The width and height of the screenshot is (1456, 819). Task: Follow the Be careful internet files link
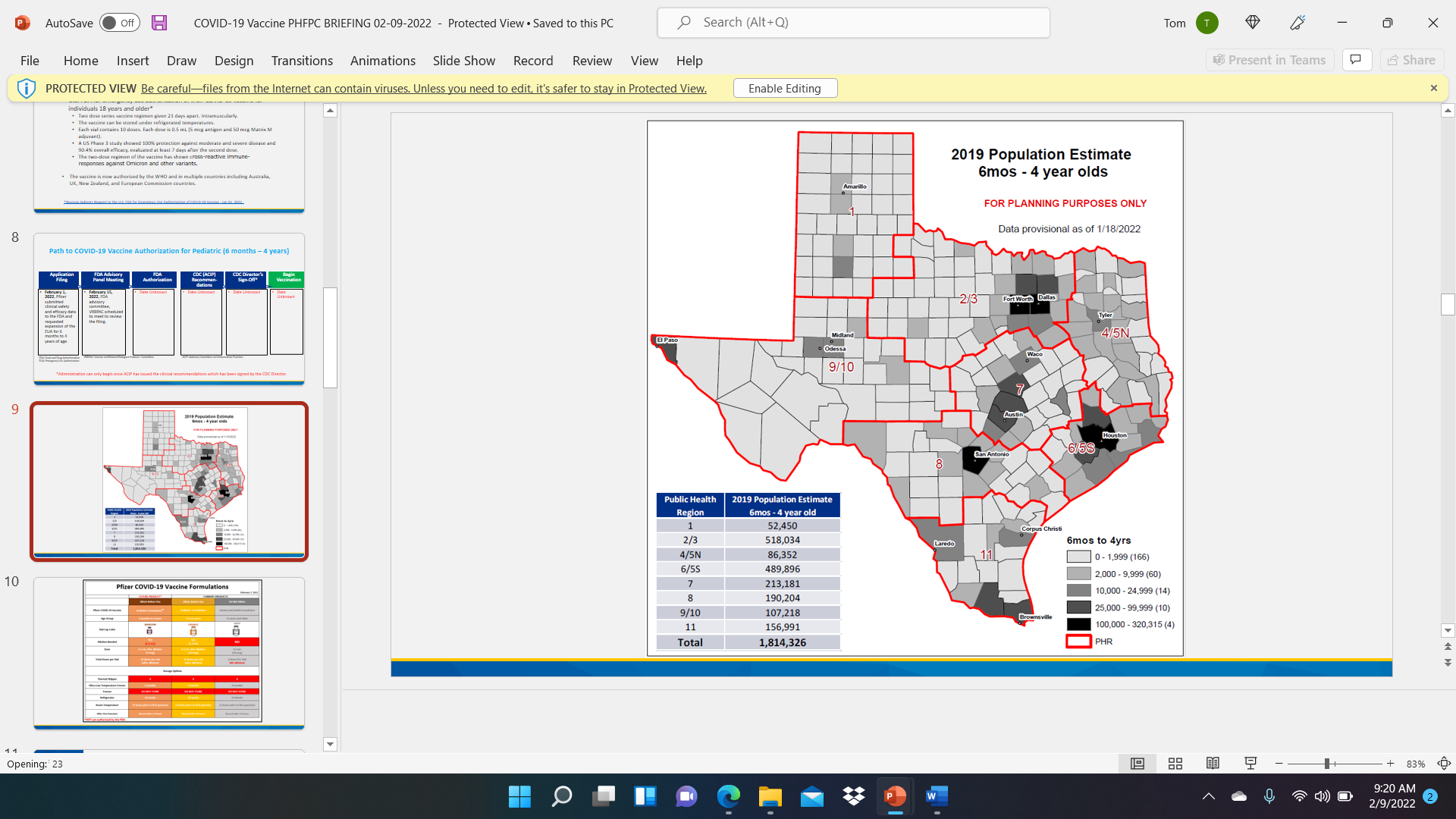(x=423, y=88)
